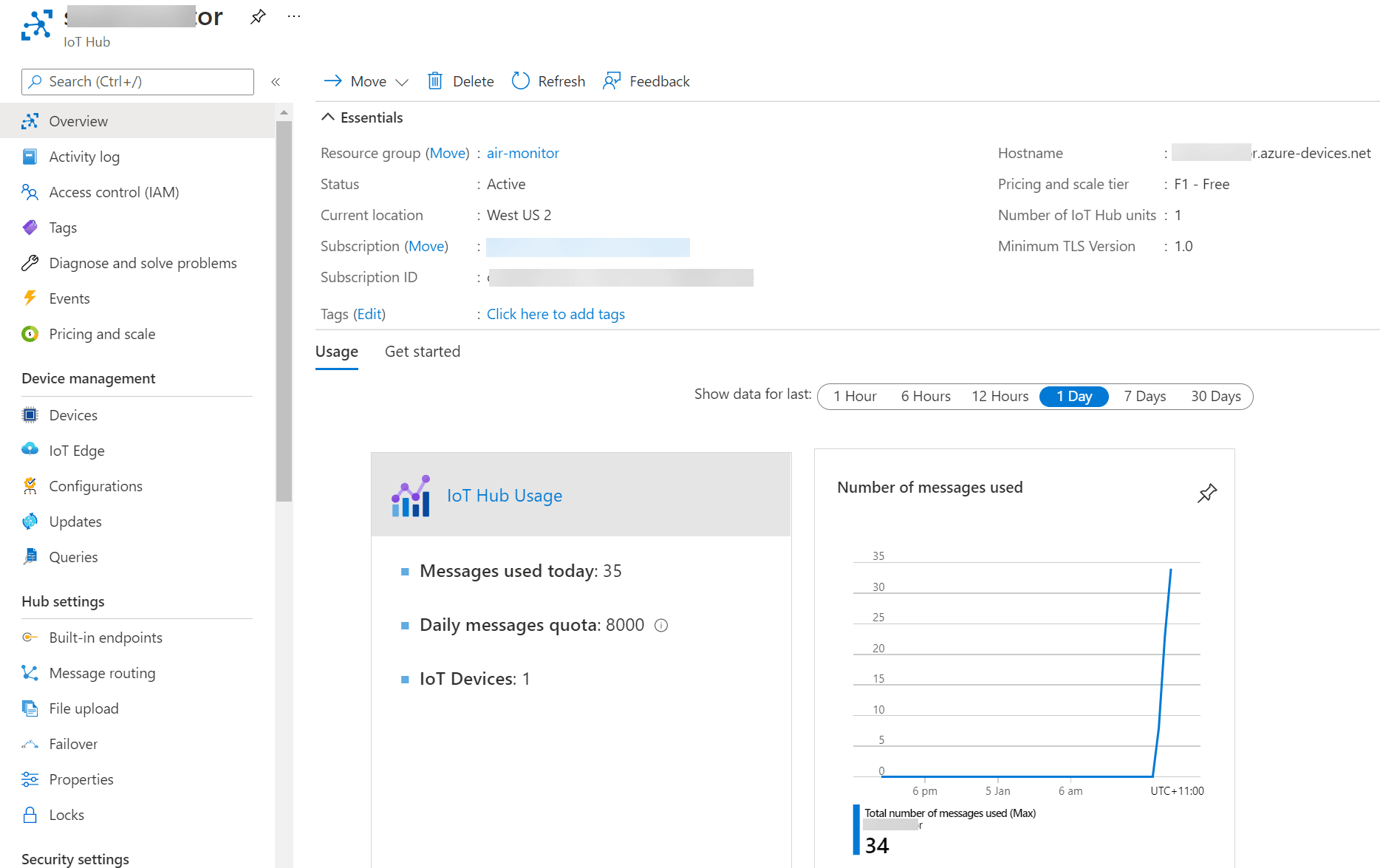Viewport: 1380px width, 868px height.
Task: Collapse the left navigation menu
Action: 276,82
